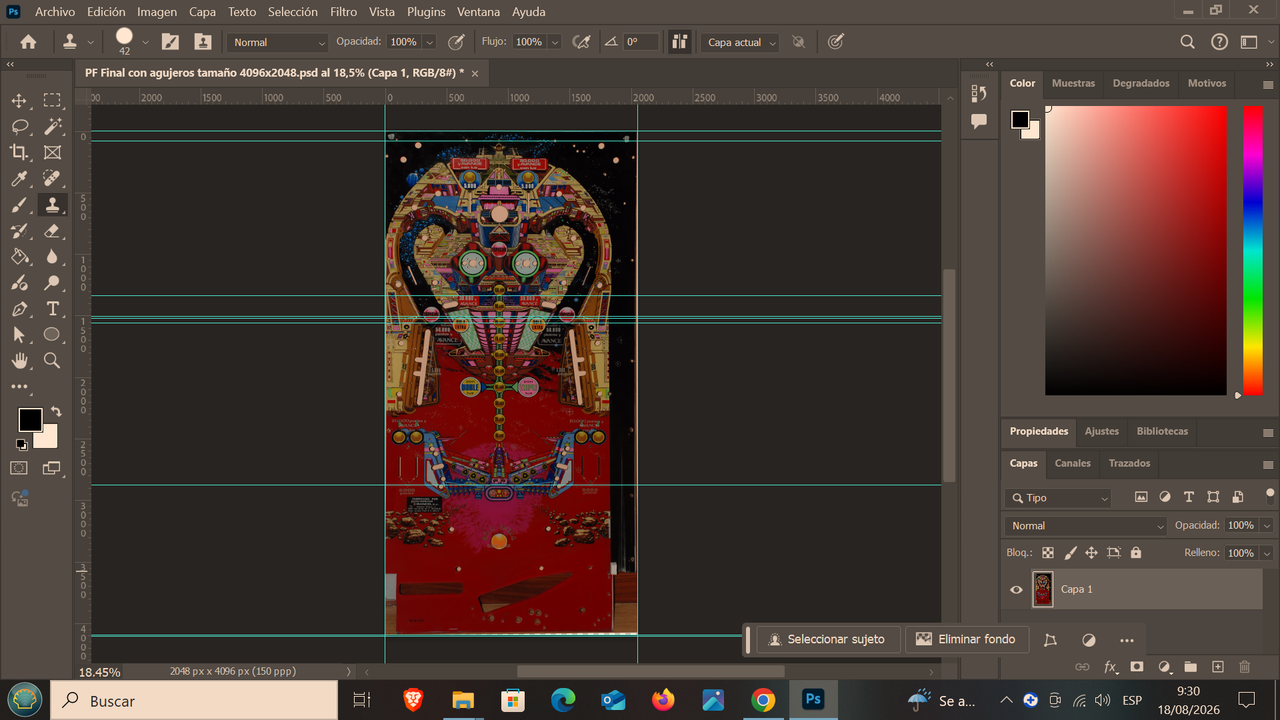Switch to the Canales tab
The height and width of the screenshot is (720, 1280).
tap(1073, 463)
